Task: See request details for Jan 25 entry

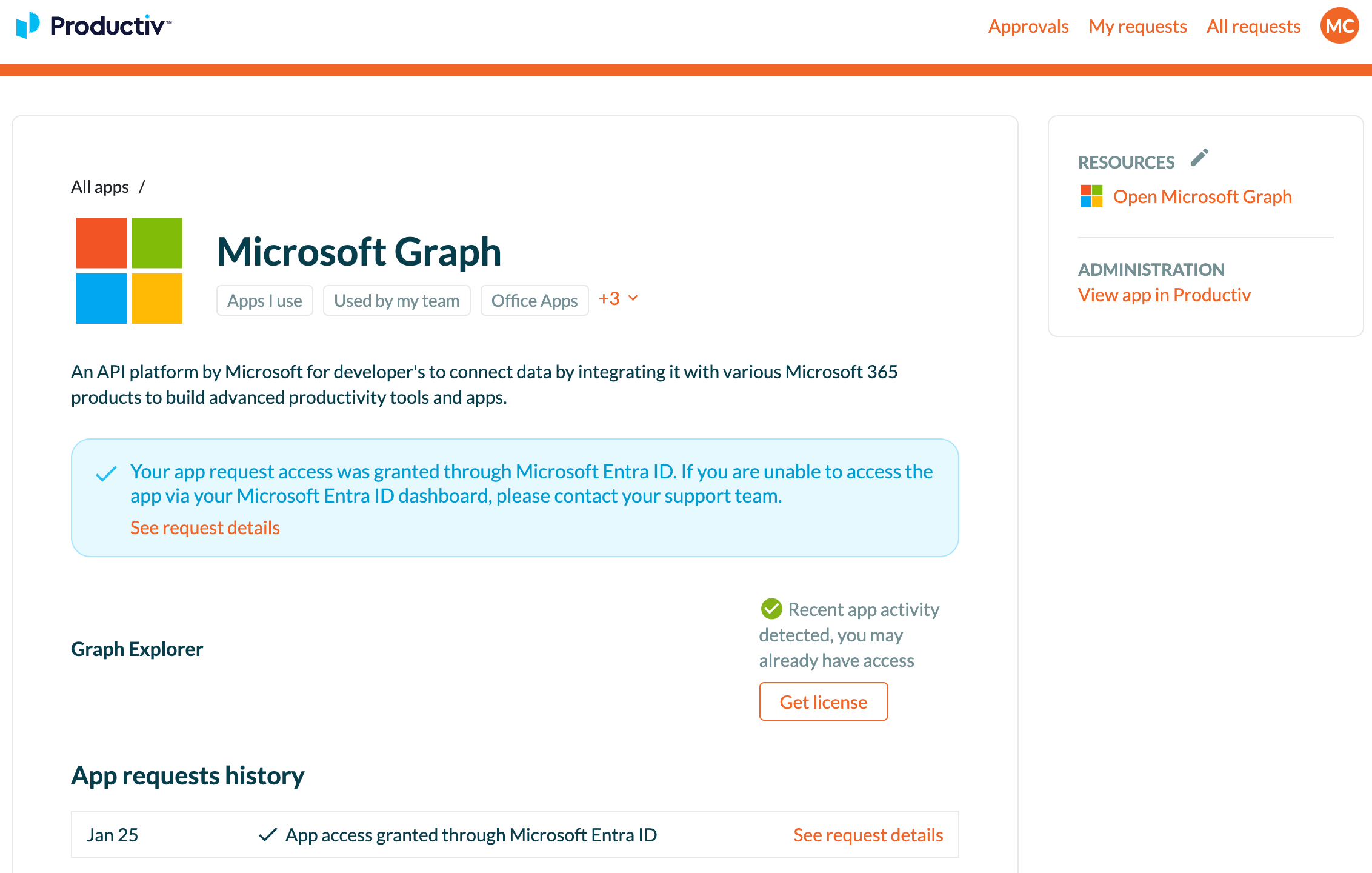Action: pos(868,835)
